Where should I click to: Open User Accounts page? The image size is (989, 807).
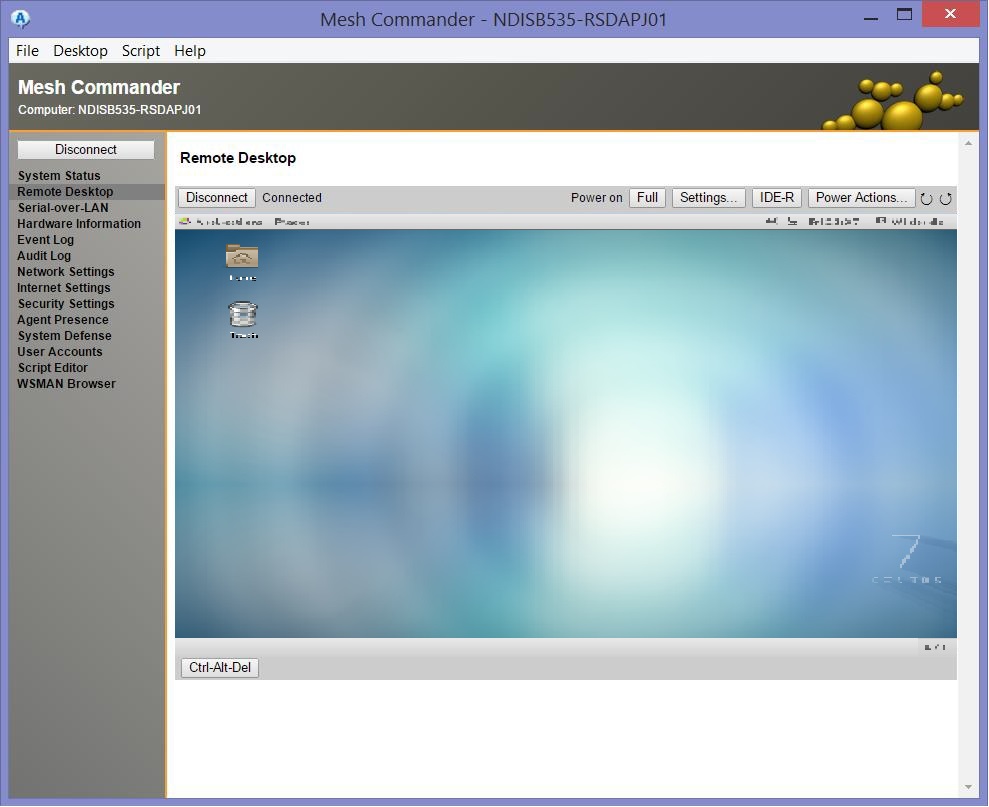pos(59,351)
